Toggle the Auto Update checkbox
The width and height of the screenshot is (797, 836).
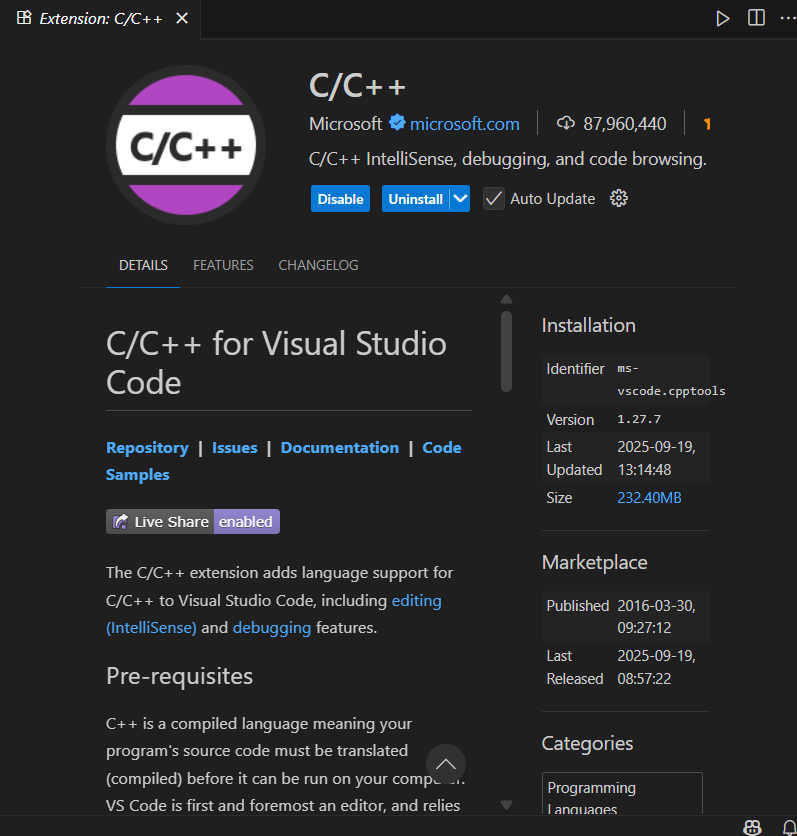pyautogui.click(x=494, y=199)
